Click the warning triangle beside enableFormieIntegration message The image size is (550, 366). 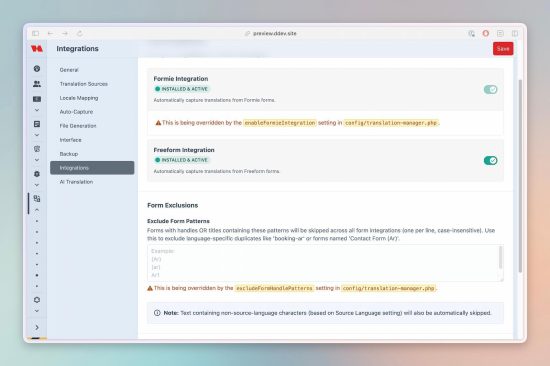(158, 123)
